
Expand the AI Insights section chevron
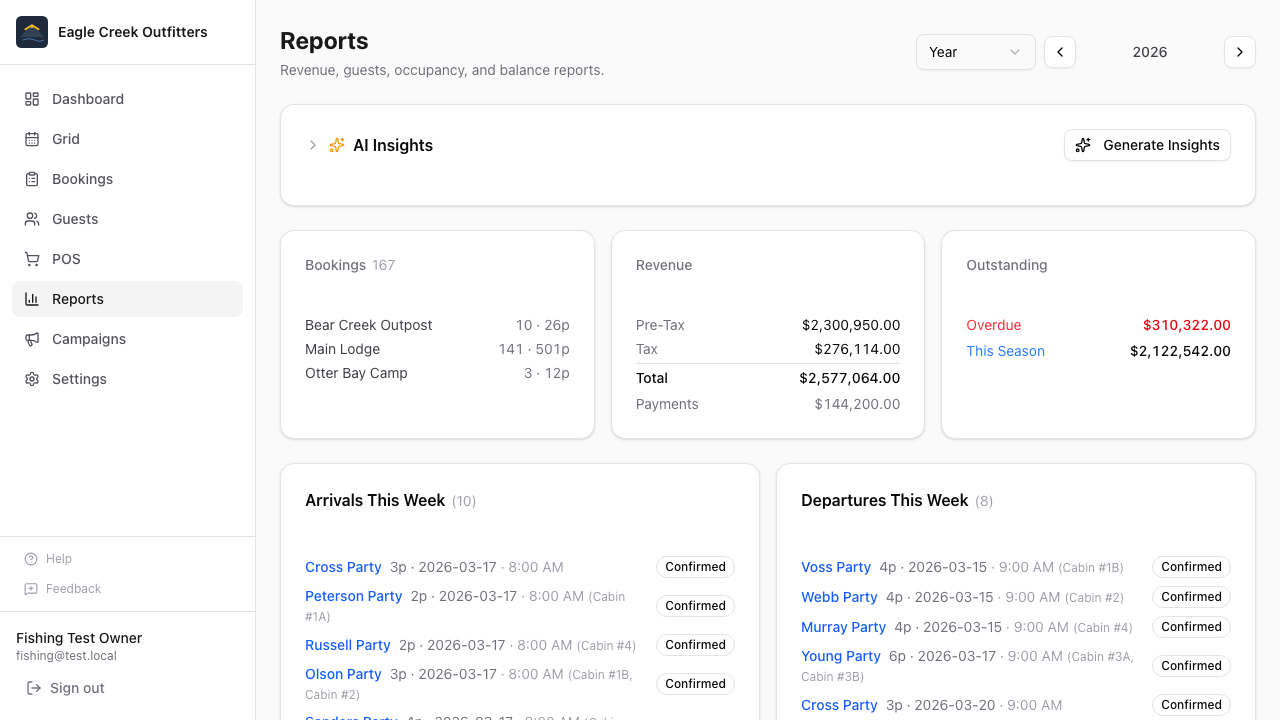pos(312,145)
